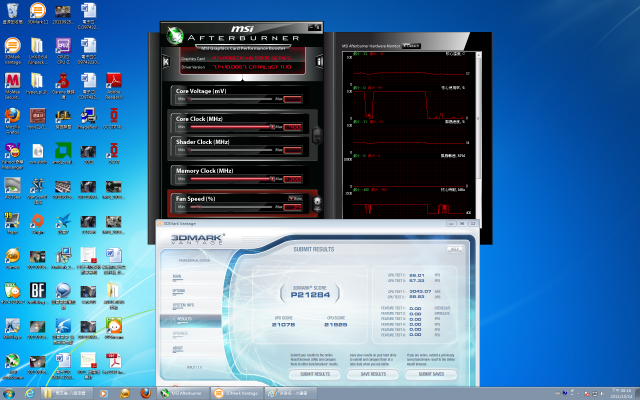Click the Recycle Bin desktop icon
This screenshot has width=640, height=400.
pos(12,13)
